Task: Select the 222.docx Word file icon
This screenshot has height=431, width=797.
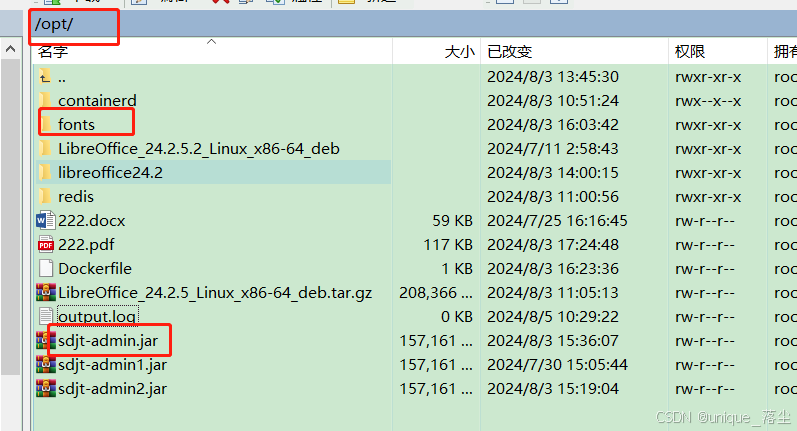Action: click(x=46, y=221)
